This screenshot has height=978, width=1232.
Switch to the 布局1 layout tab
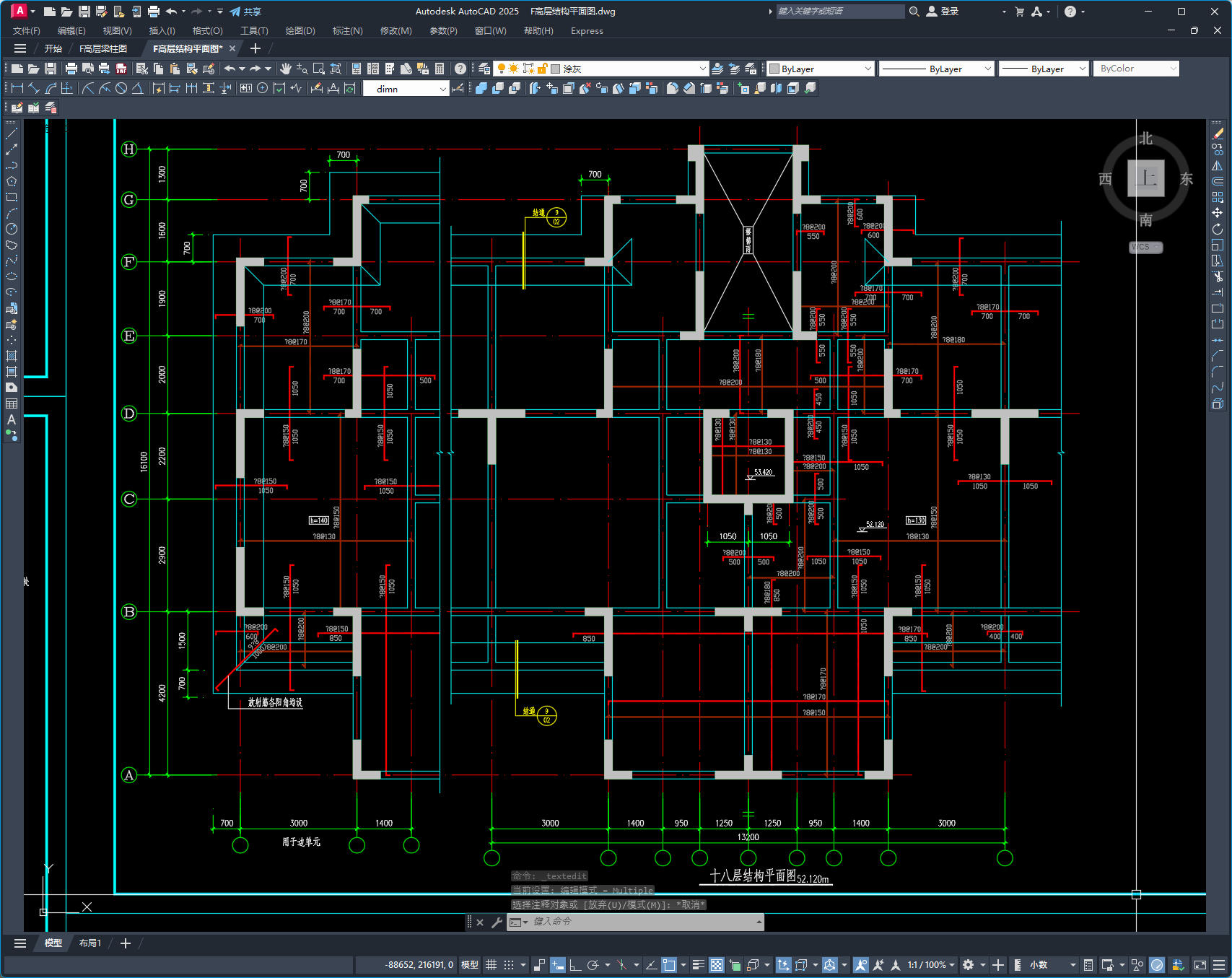[x=90, y=943]
